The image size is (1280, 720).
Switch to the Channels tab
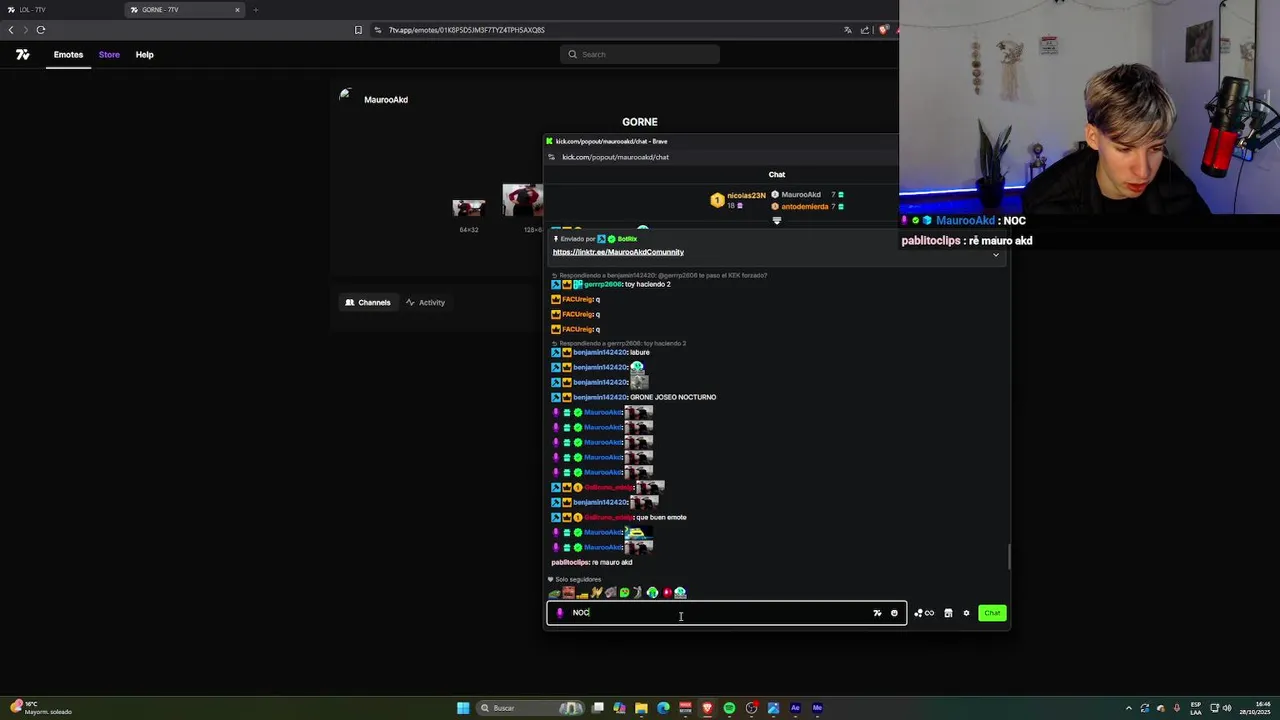368,302
